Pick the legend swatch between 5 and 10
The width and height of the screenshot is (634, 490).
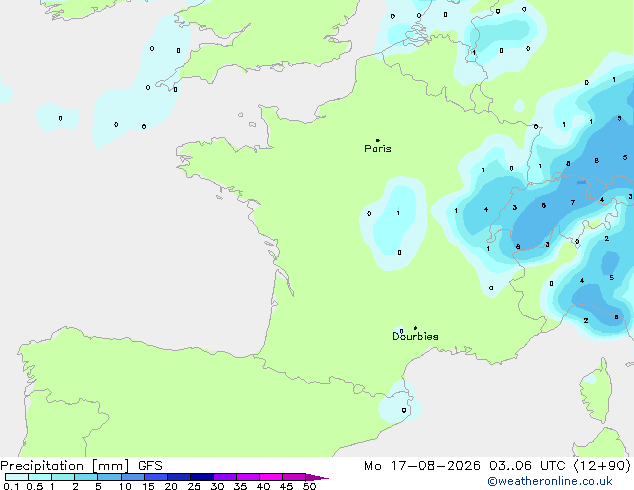click(x=109, y=477)
